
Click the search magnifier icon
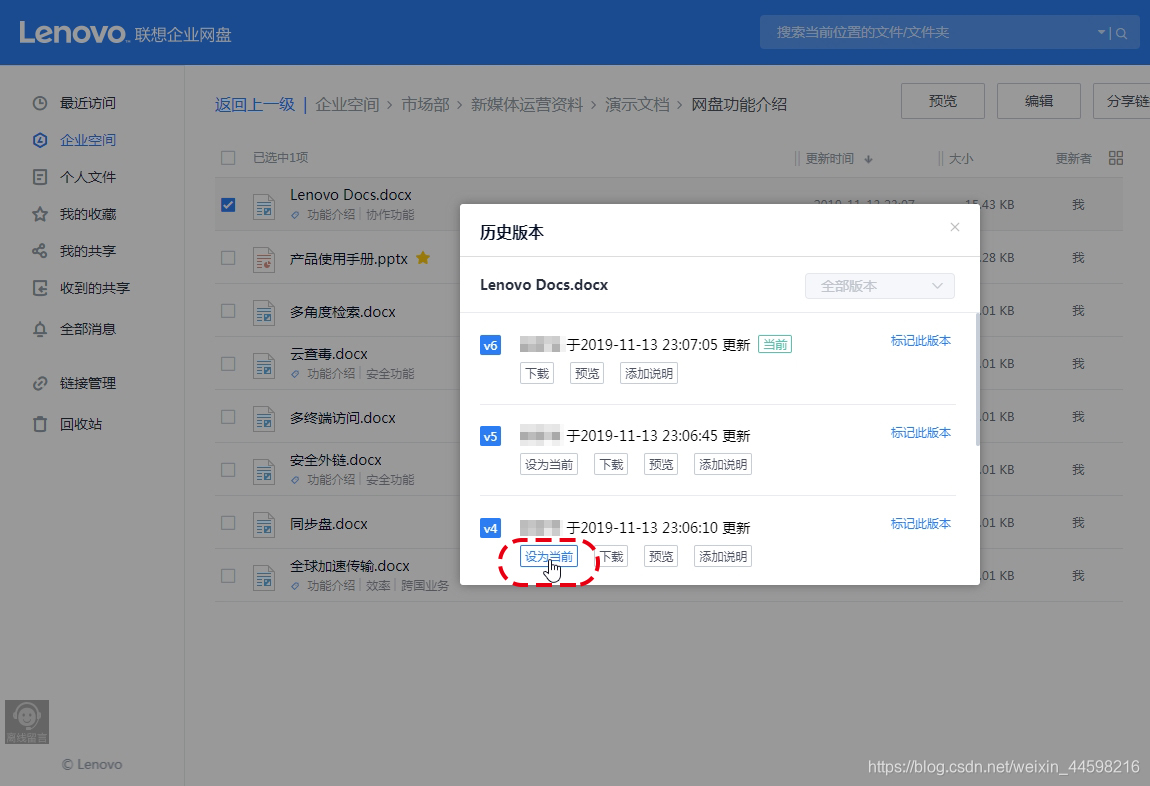(1121, 33)
